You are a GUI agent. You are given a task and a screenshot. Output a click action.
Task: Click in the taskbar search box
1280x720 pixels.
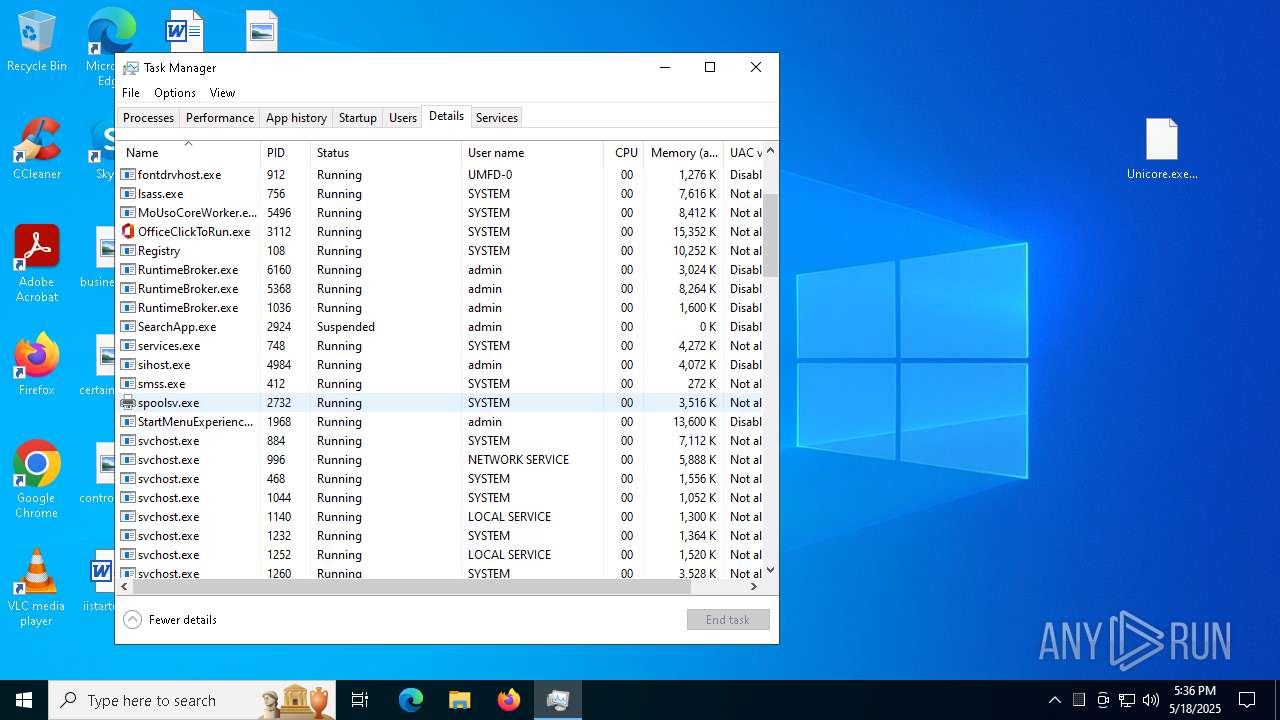coord(190,700)
